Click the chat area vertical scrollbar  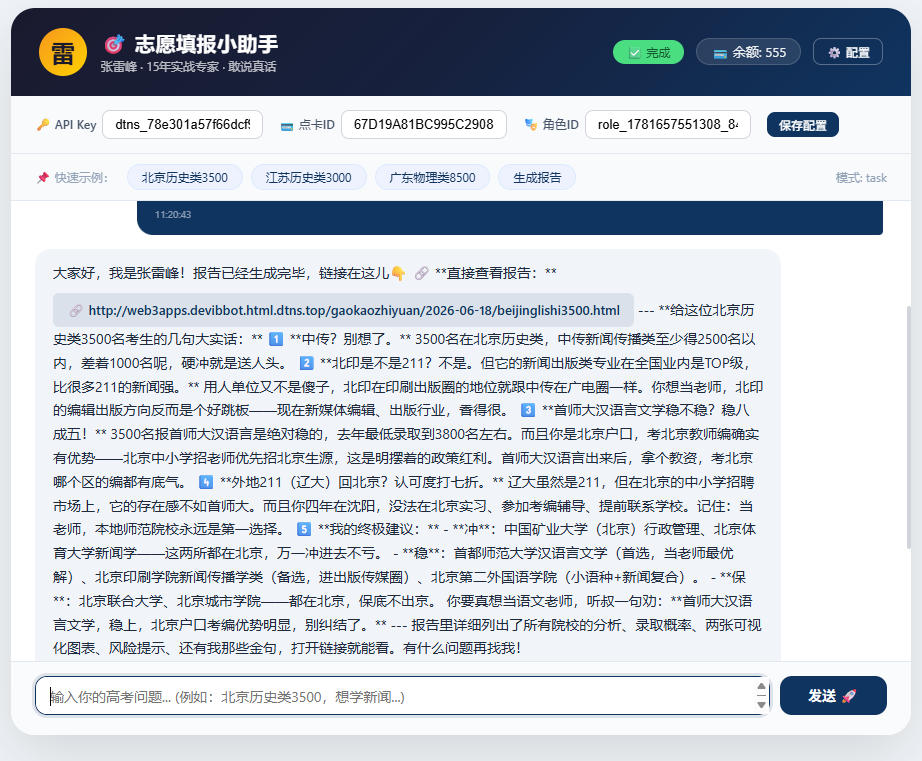[x=908, y=428]
